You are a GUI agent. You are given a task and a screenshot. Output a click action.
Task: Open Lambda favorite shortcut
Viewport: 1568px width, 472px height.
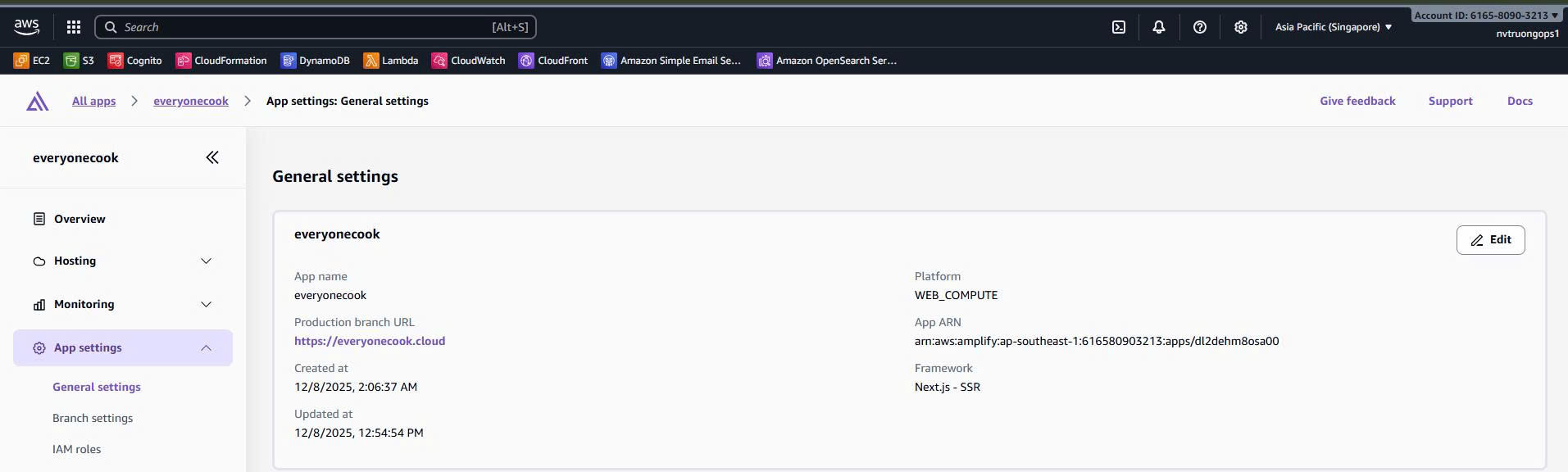[391, 61]
